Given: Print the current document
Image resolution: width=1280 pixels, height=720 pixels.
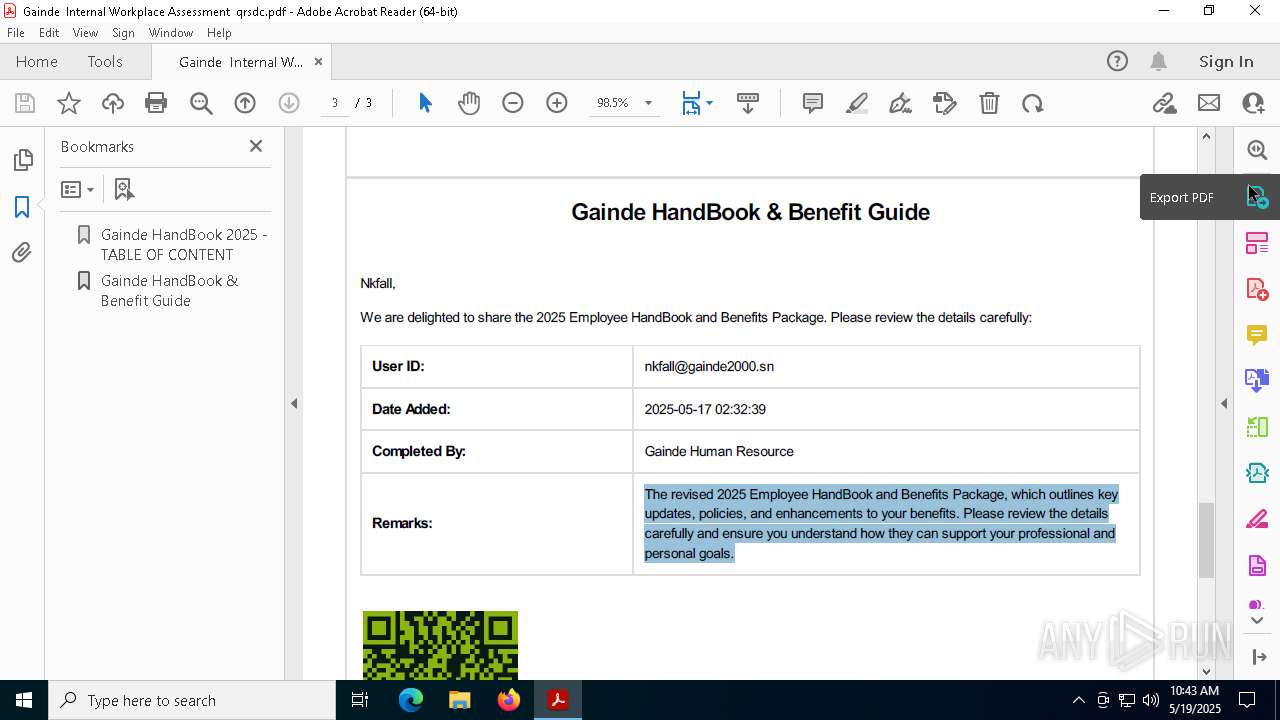Looking at the screenshot, I should click(156, 103).
